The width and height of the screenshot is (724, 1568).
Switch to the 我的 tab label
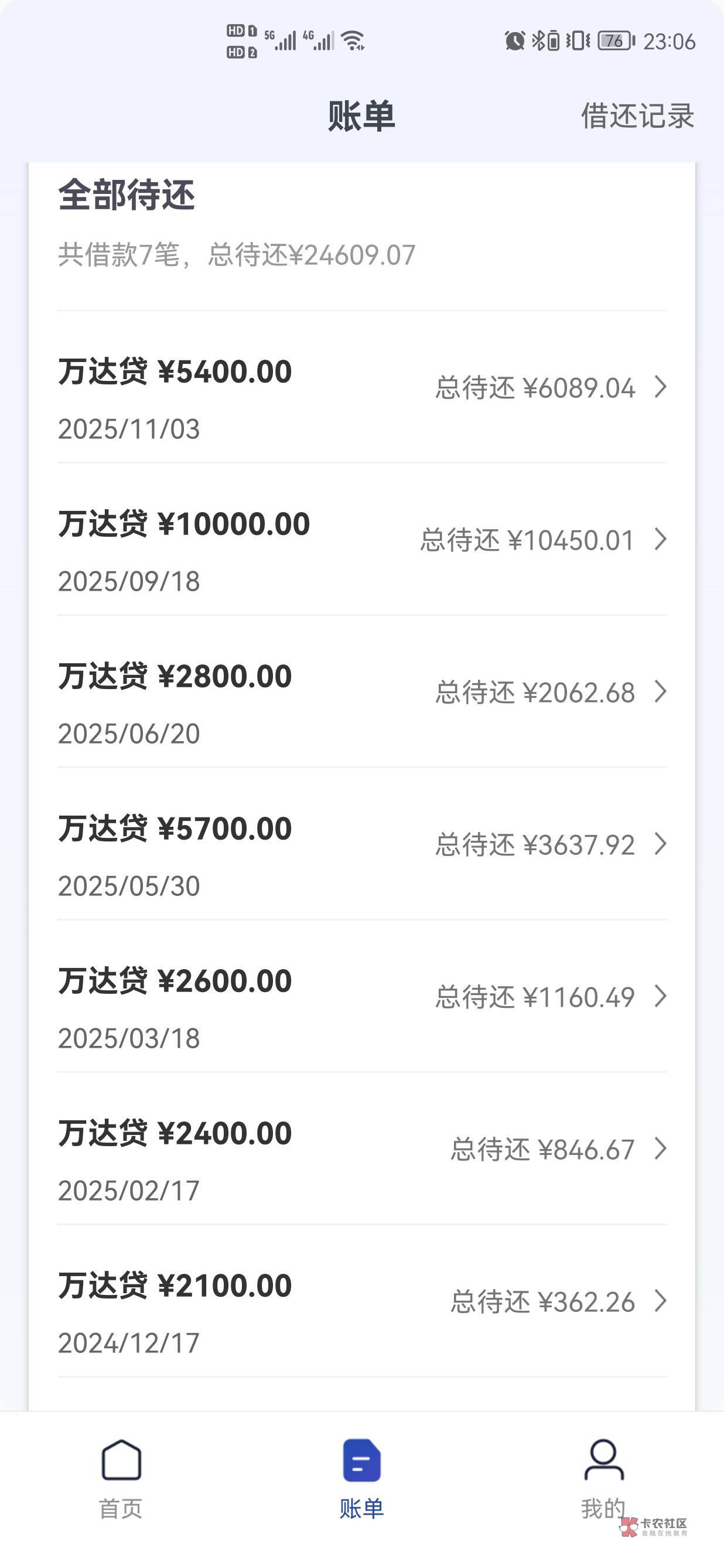point(602,1509)
